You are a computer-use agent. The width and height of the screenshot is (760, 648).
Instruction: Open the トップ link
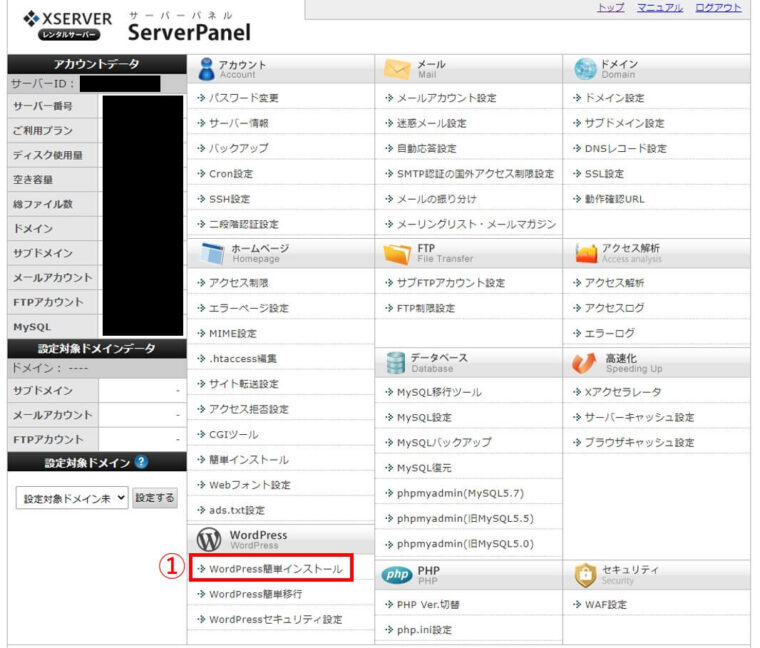611,8
